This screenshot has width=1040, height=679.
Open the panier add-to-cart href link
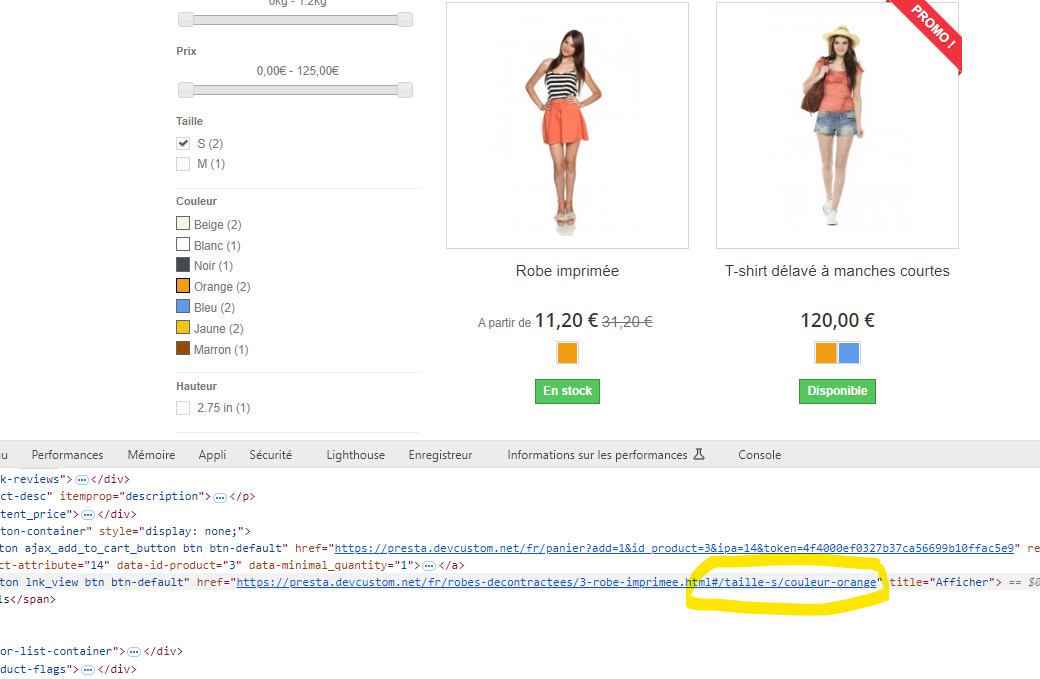coord(674,548)
